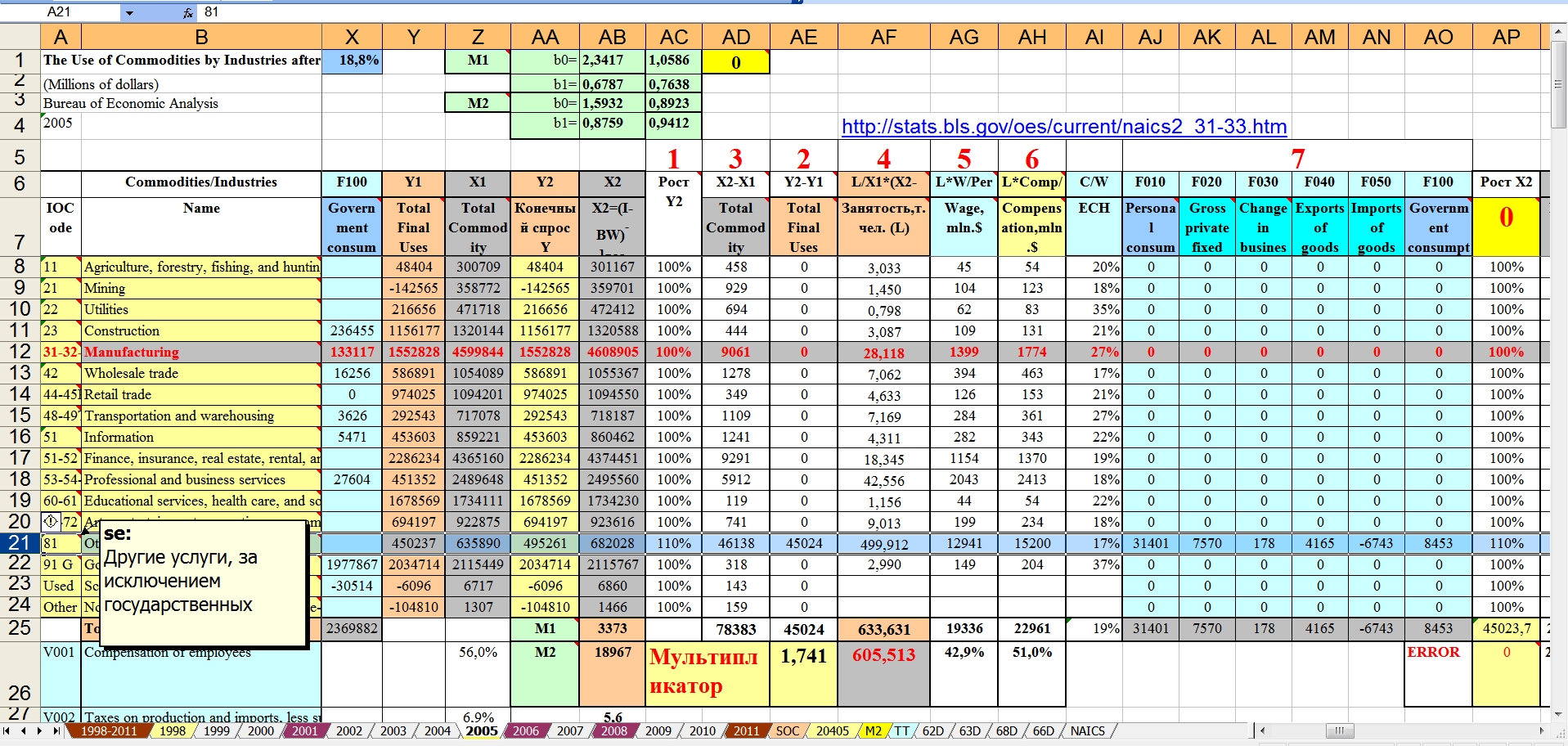
Task: Select yellow cell AD1 containing 0
Action: coord(735,61)
